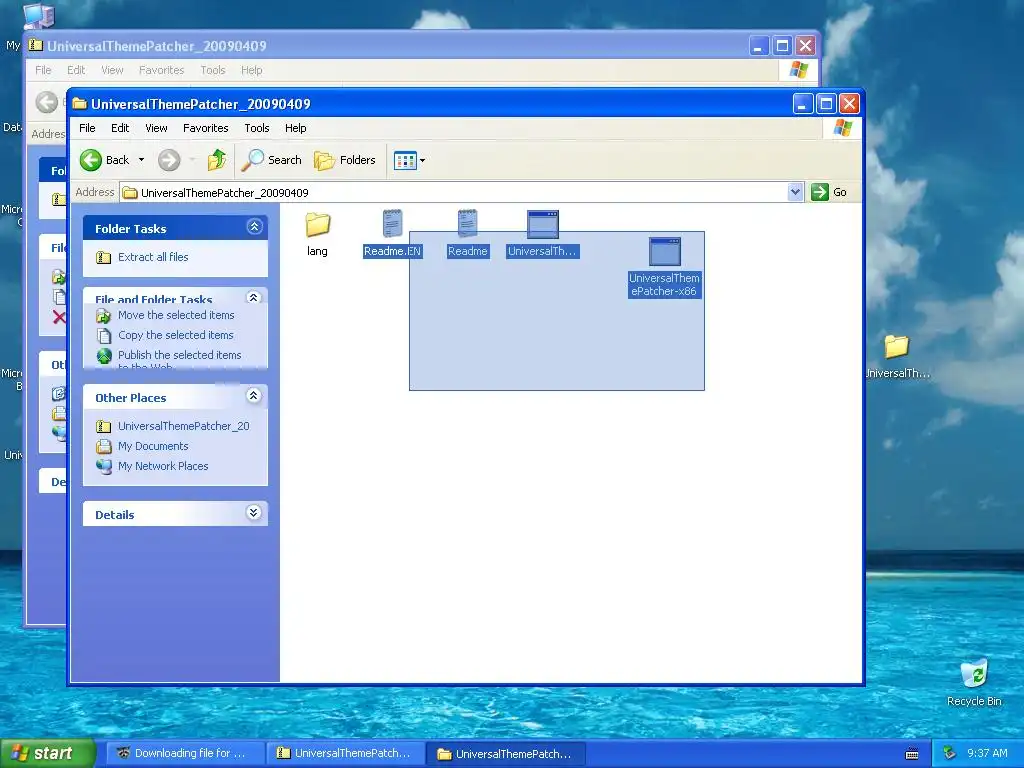
Task: Switch to folder UniversalThemePatch taskbar button
Action: [x=506, y=754]
